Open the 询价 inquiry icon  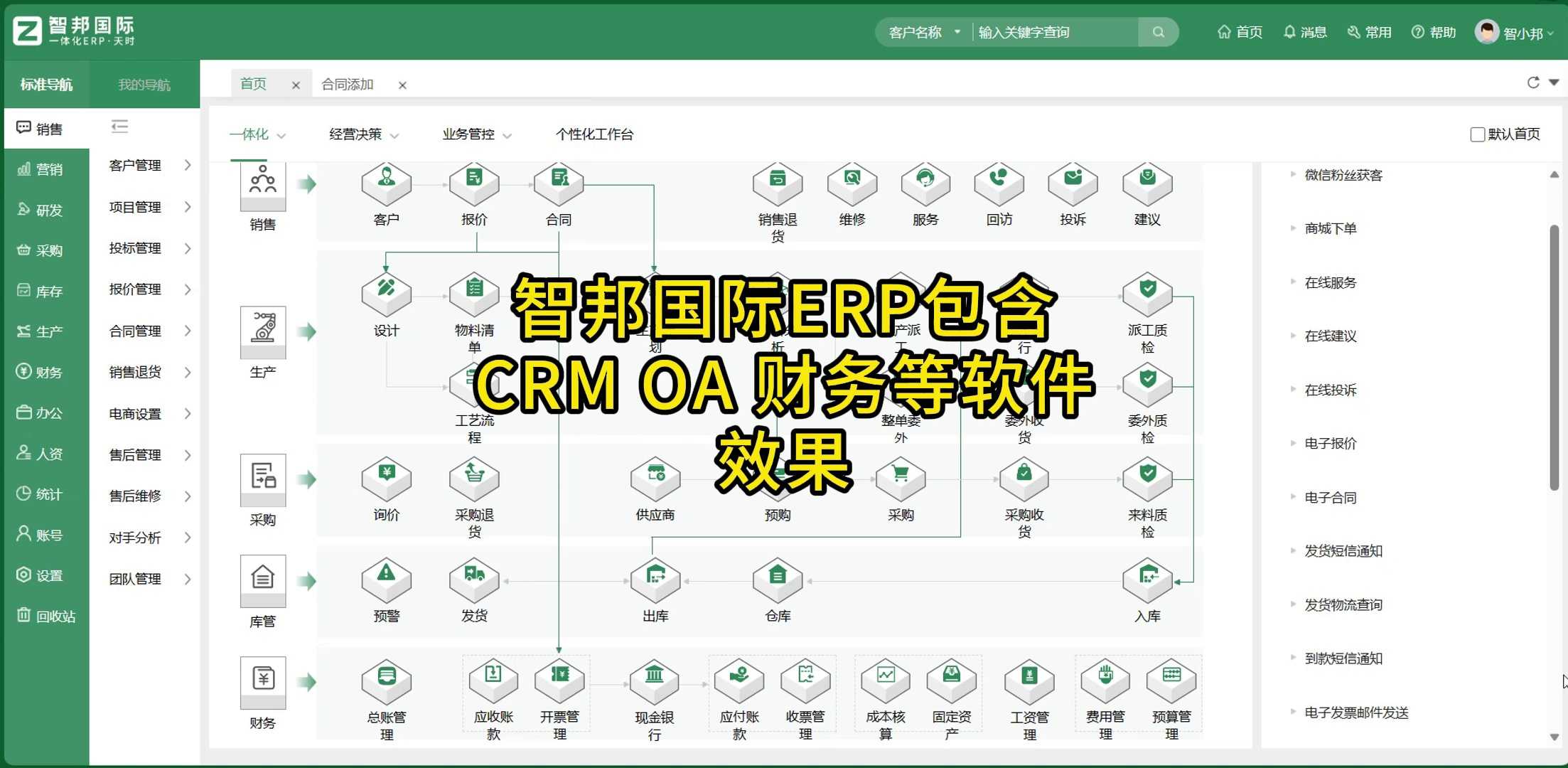(x=386, y=479)
